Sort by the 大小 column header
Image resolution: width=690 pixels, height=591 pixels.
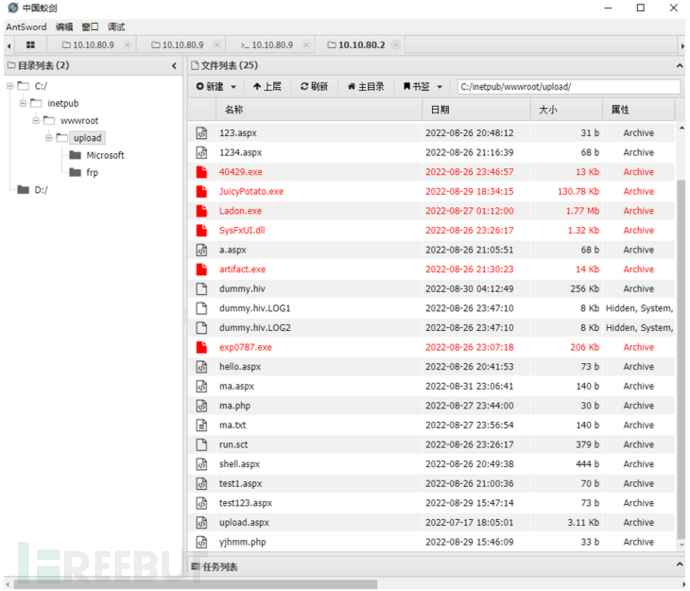pyautogui.click(x=567, y=110)
